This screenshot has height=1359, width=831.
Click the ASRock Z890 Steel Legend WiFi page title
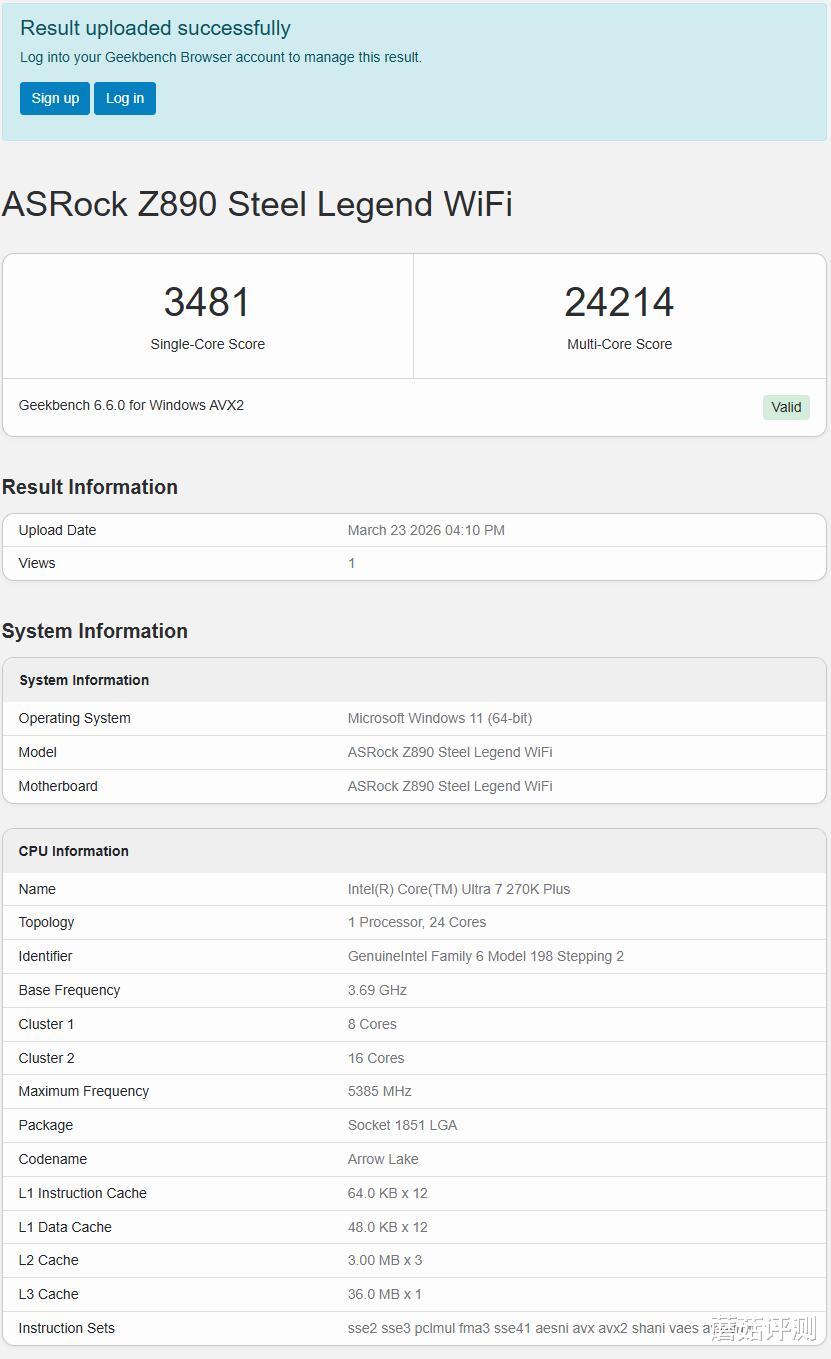click(257, 204)
